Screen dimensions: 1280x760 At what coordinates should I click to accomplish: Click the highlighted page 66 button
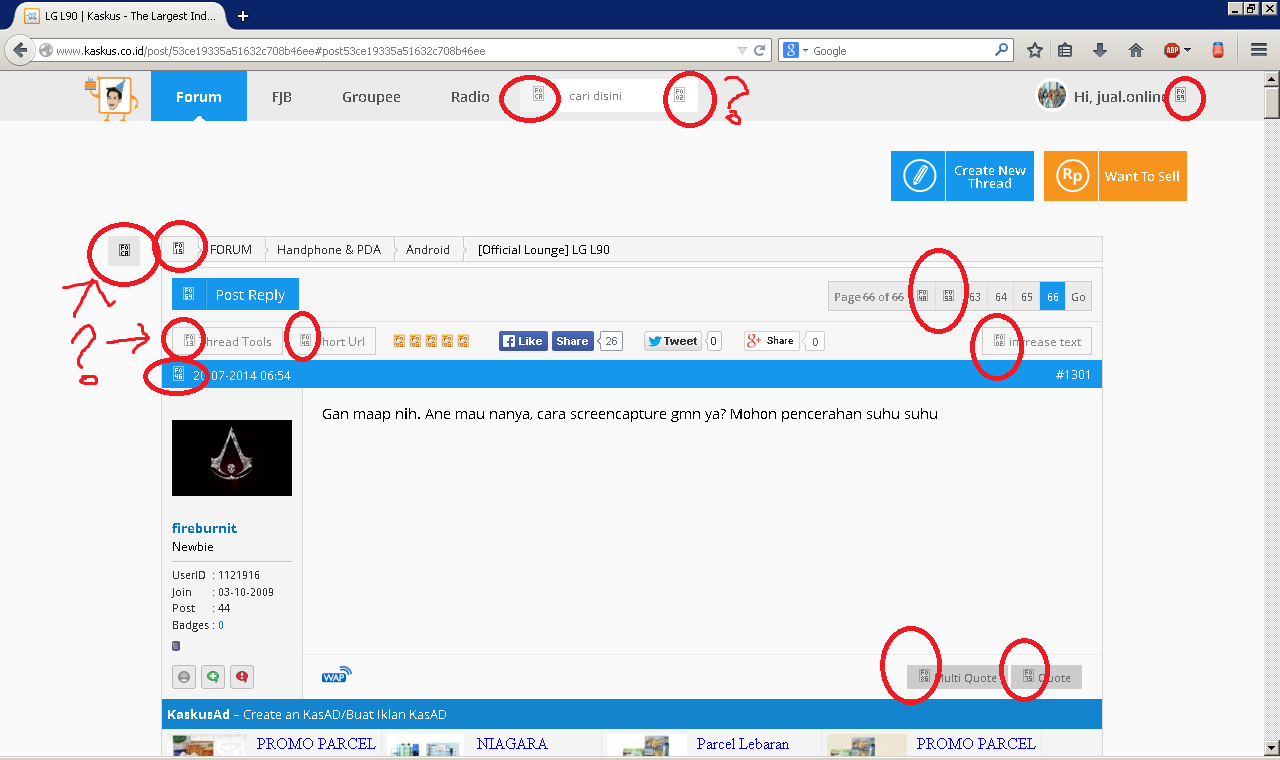tap(1053, 297)
